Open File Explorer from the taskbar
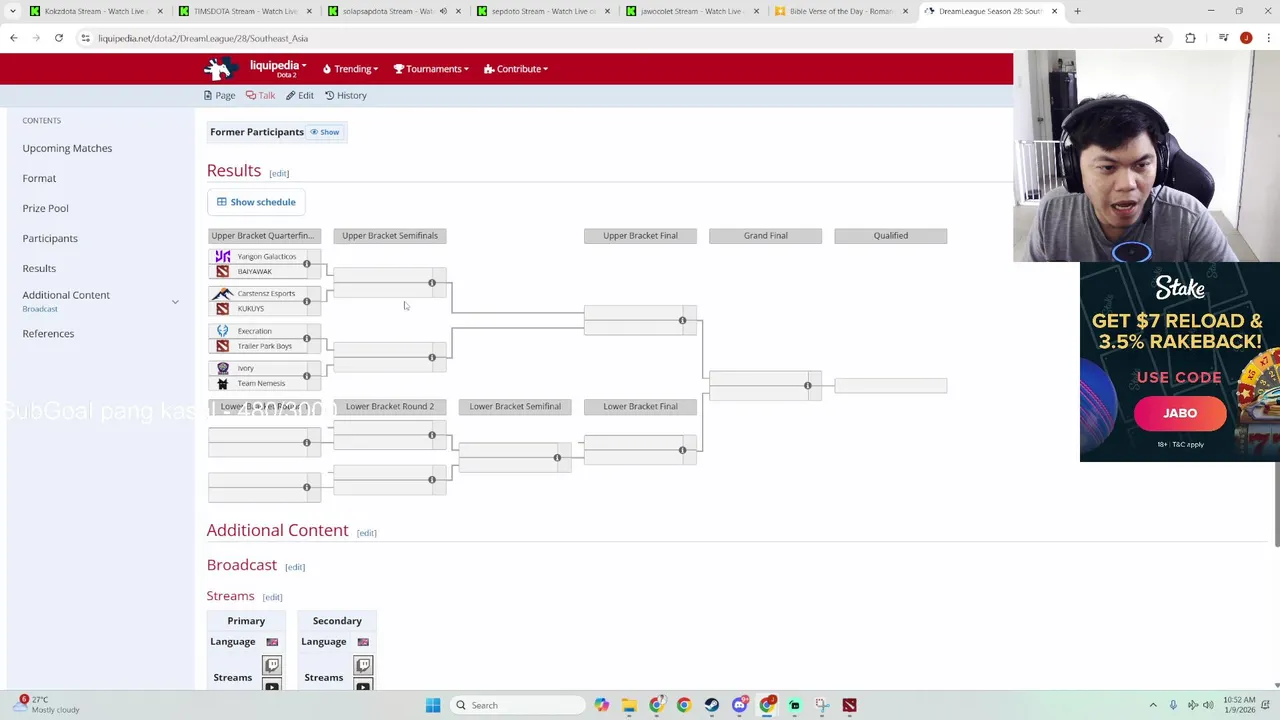The height and width of the screenshot is (720, 1280). (629, 705)
